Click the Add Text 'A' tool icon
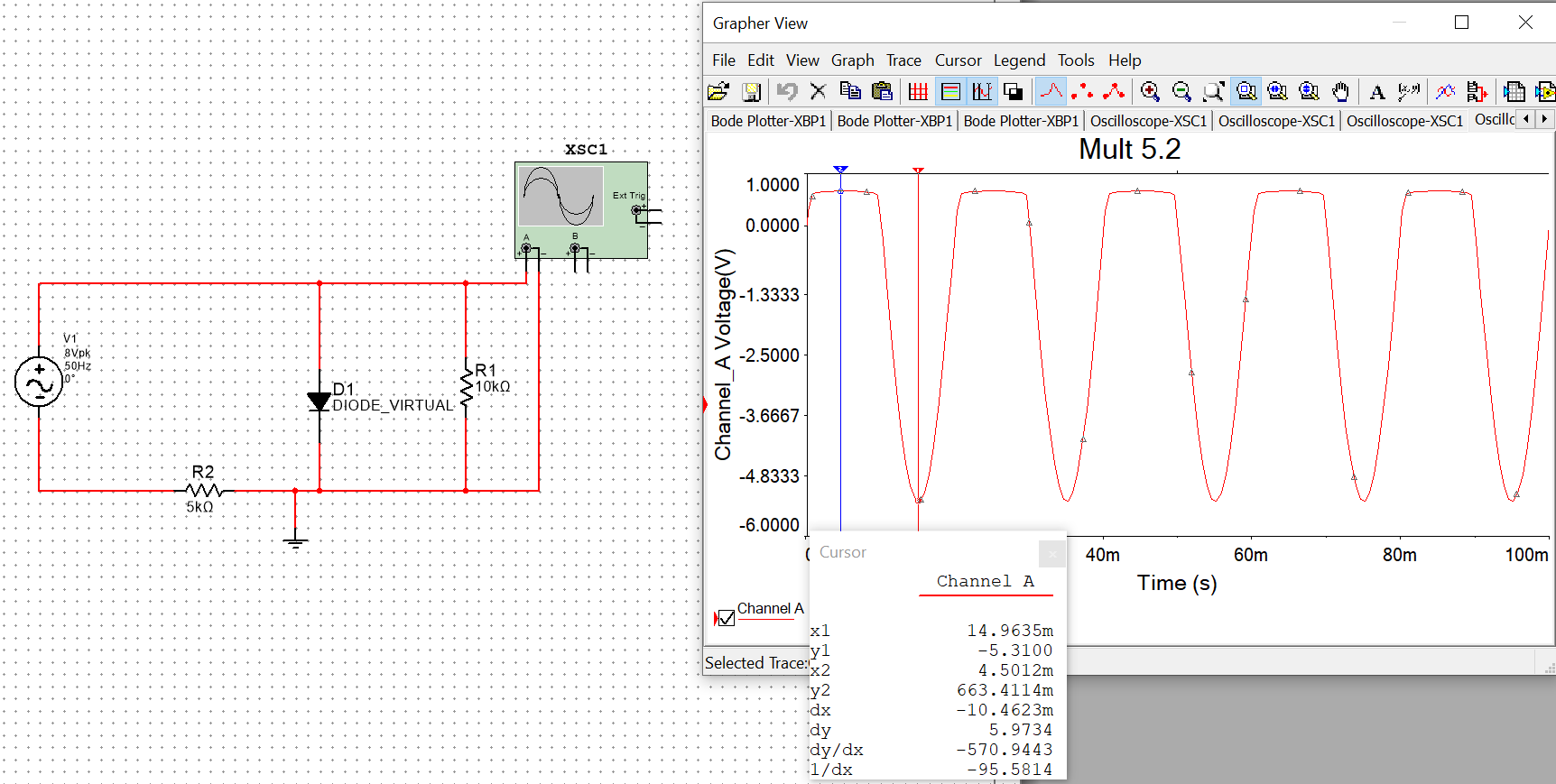This screenshot has height=784, width=1556. pos(1376,91)
